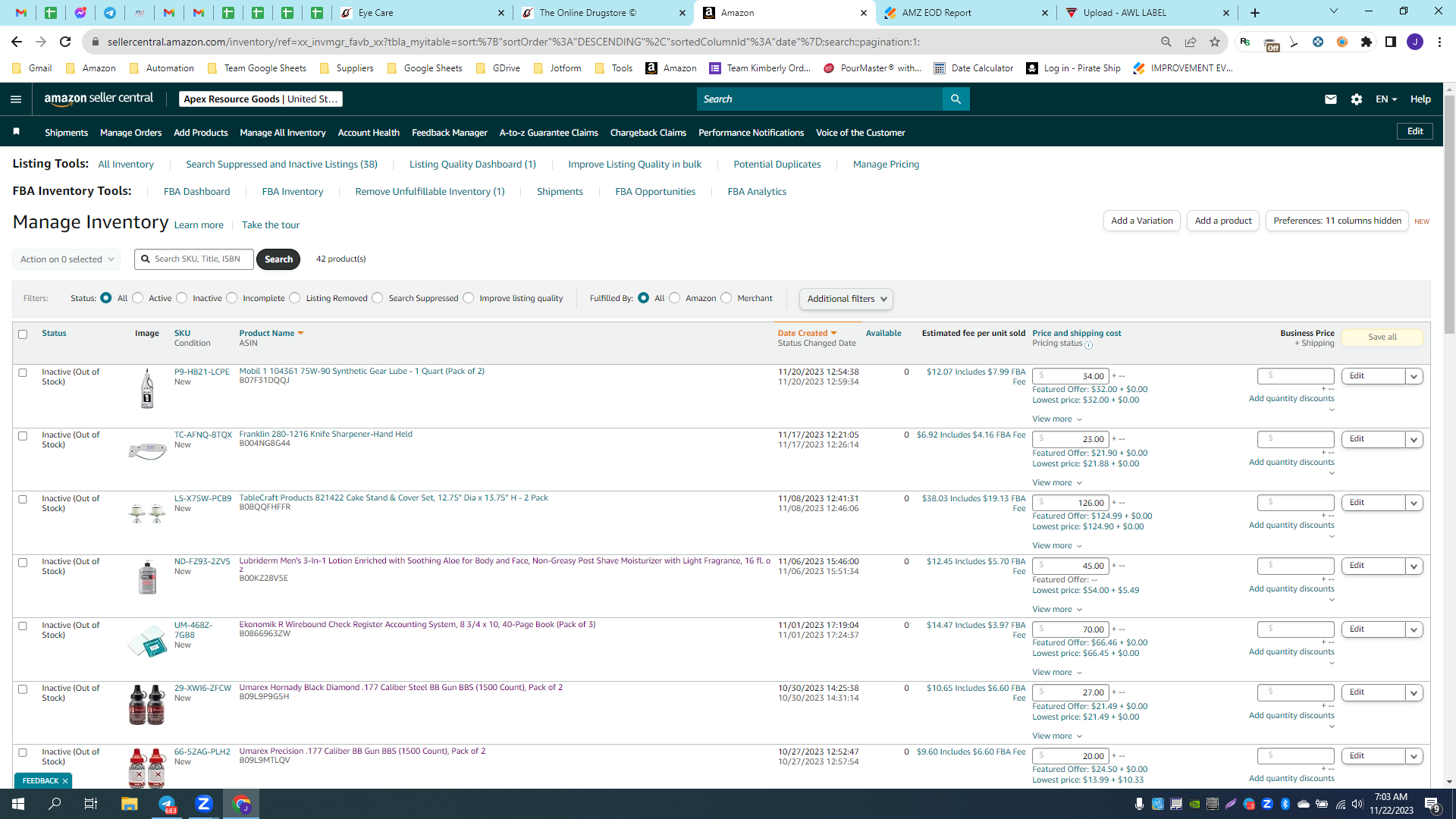Open the Chrome extensions puzzle icon
The image size is (1456, 819).
click(1367, 42)
